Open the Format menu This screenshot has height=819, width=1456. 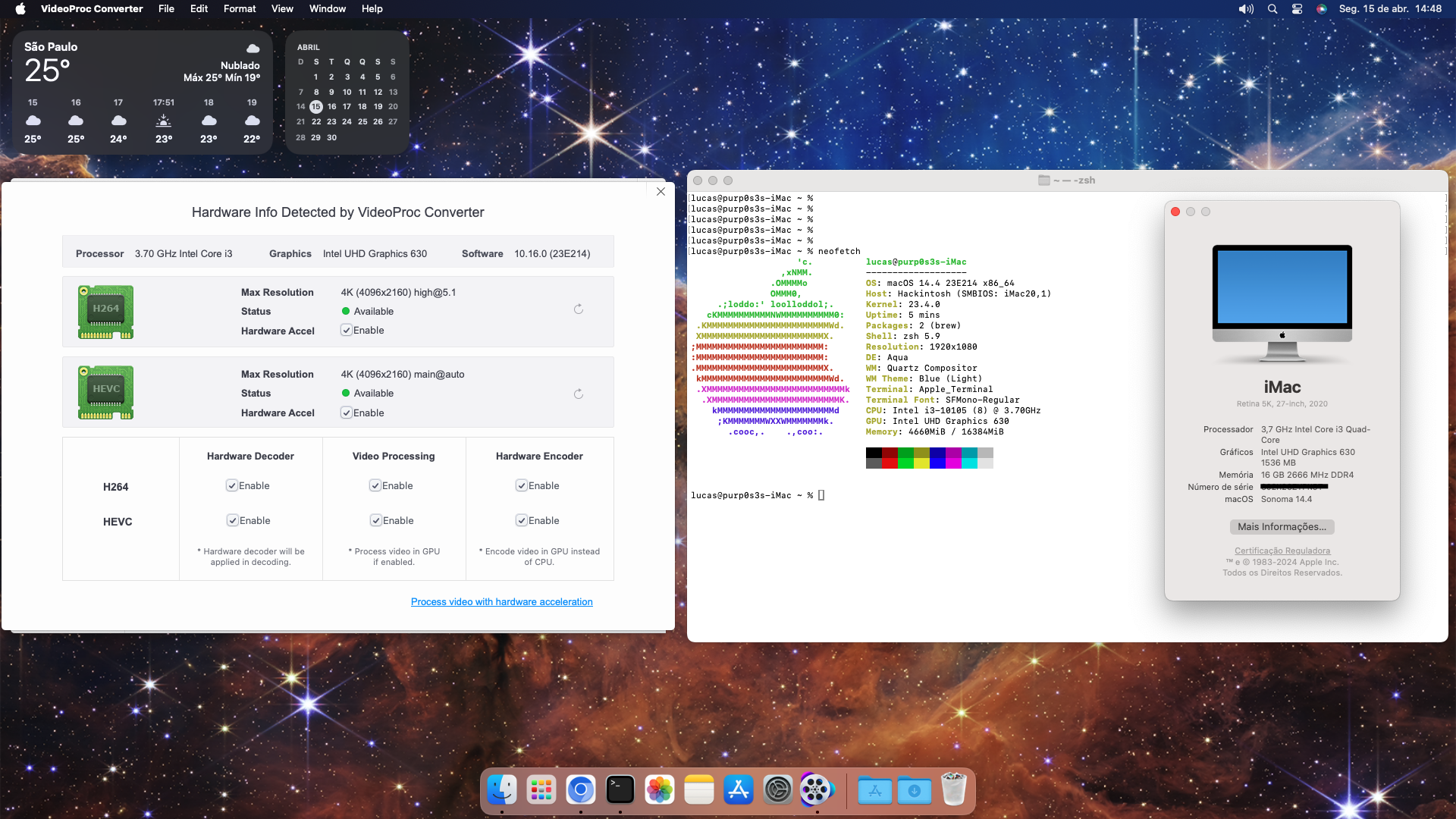[240, 9]
